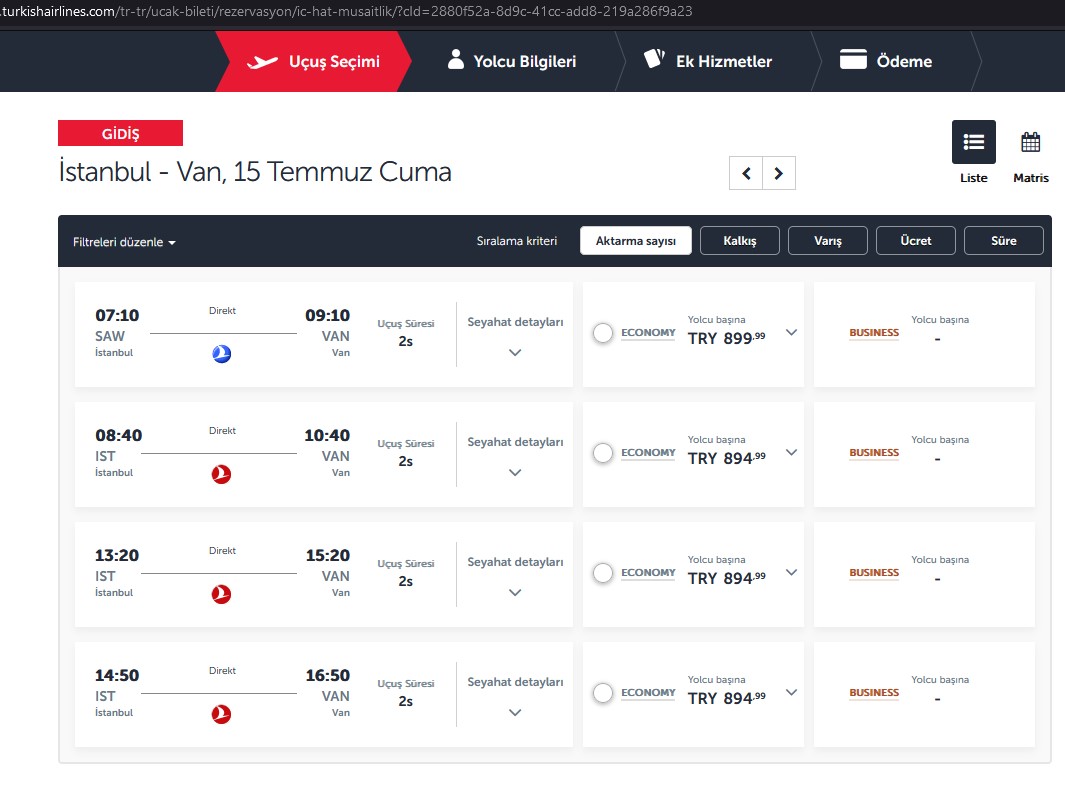
Task: Expand Economy fare chevron for TRY 899 flight
Action: click(791, 332)
